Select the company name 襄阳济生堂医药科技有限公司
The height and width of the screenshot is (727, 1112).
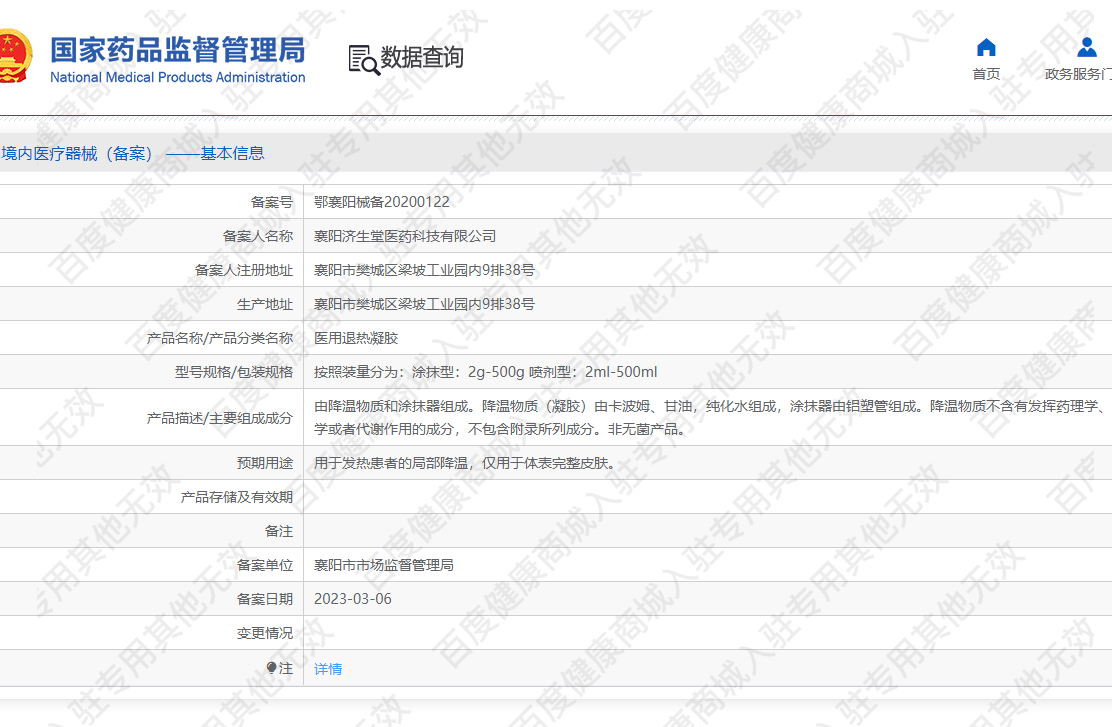tap(405, 236)
